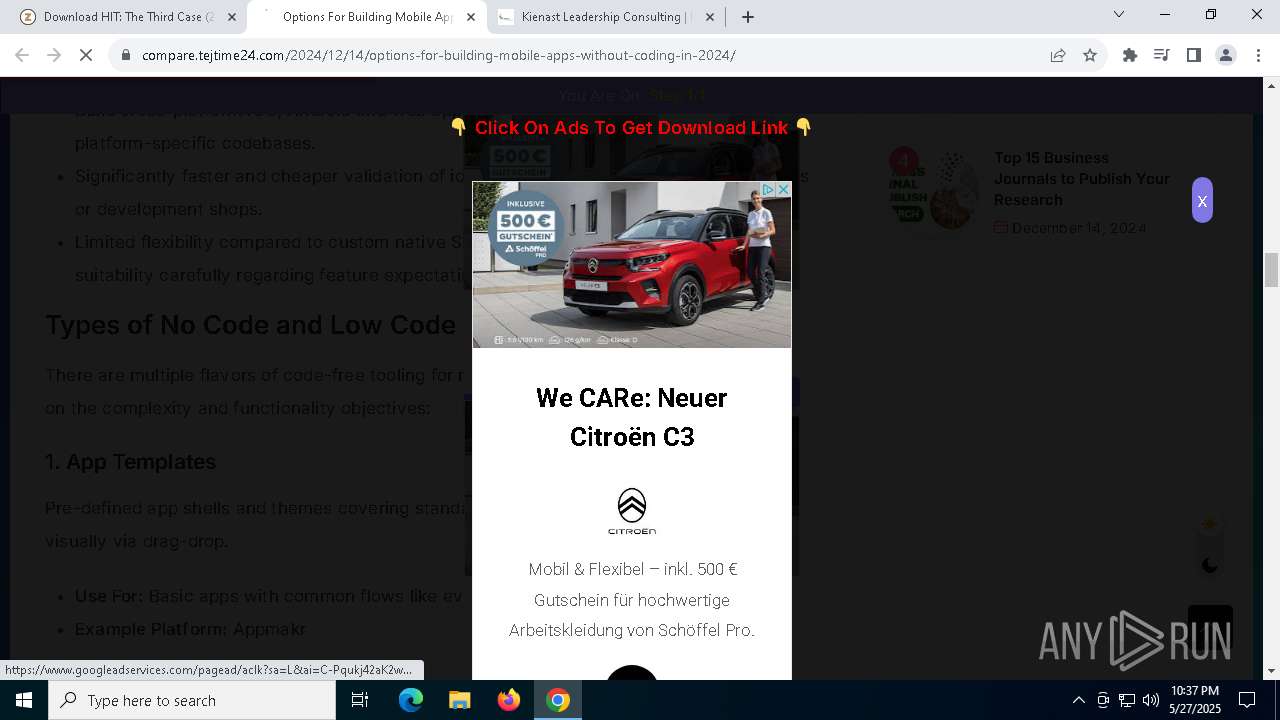Share this page icon in address bar

tap(1058, 55)
